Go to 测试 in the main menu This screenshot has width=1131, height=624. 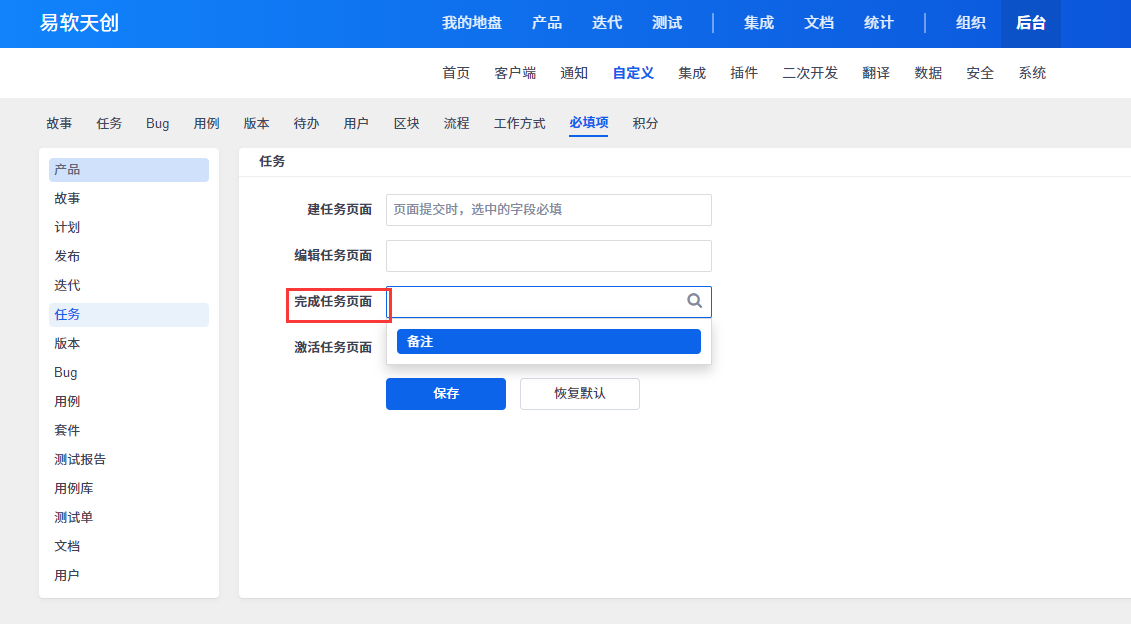667,23
